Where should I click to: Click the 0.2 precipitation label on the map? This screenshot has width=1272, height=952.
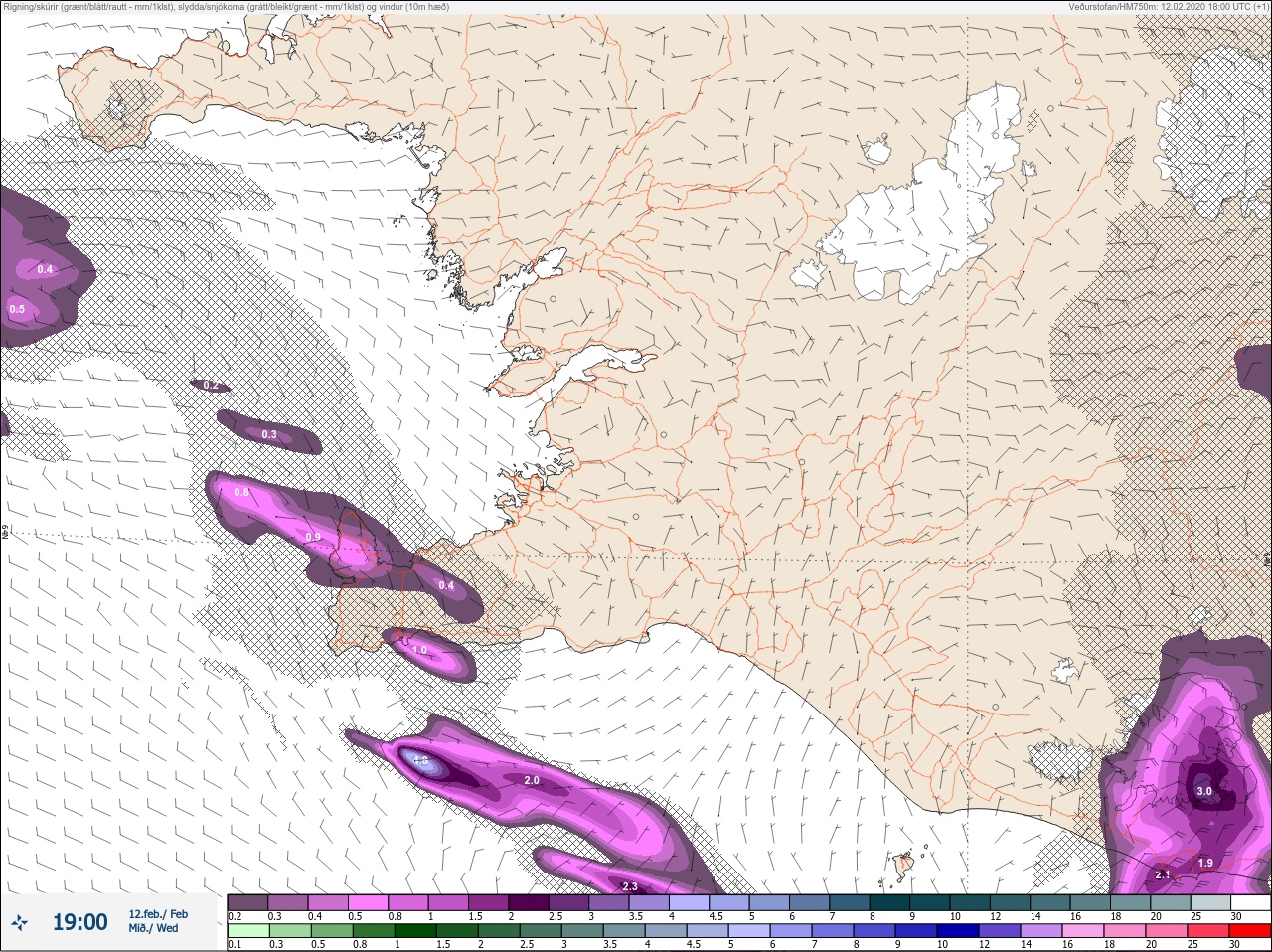tap(210, 385)
